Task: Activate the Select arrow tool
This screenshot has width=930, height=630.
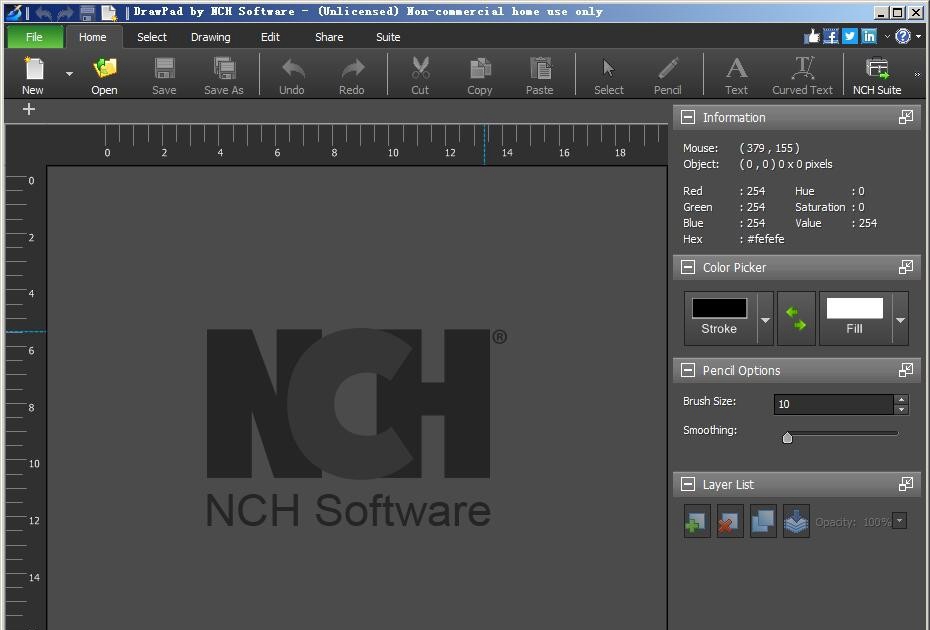Action: point(609,75)
